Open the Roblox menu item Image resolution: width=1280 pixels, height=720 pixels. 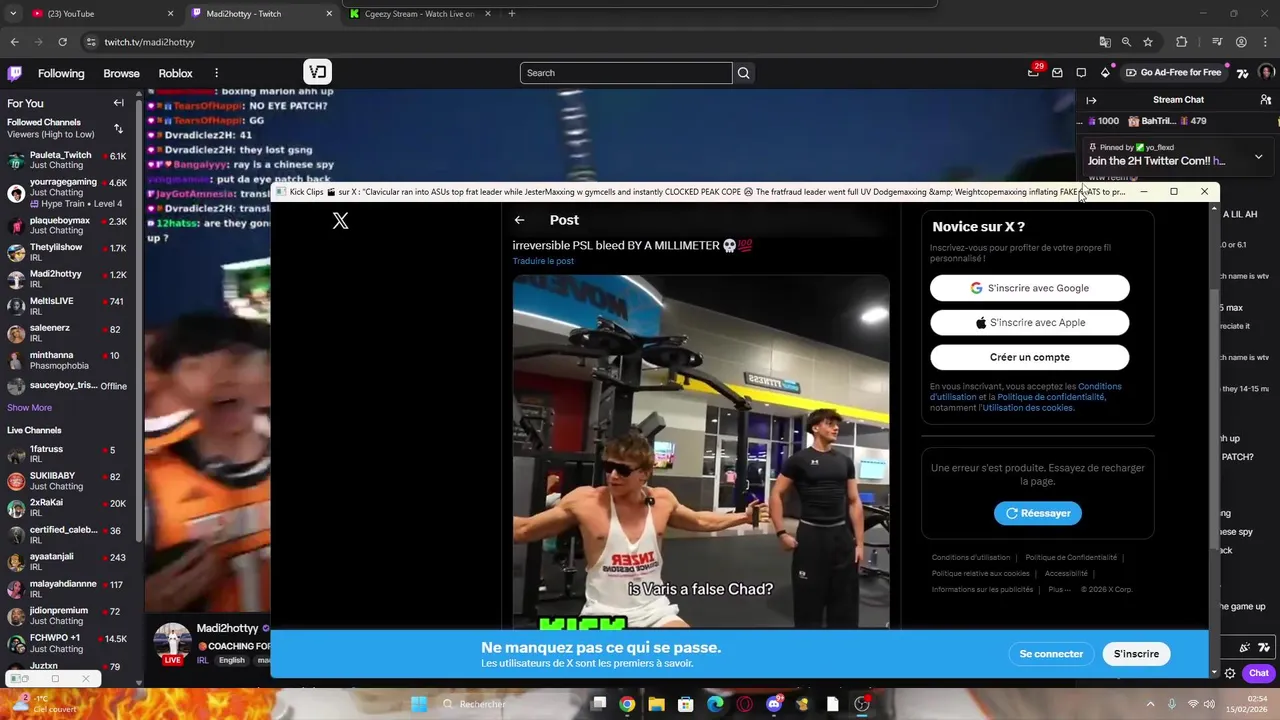coord(175,73)
